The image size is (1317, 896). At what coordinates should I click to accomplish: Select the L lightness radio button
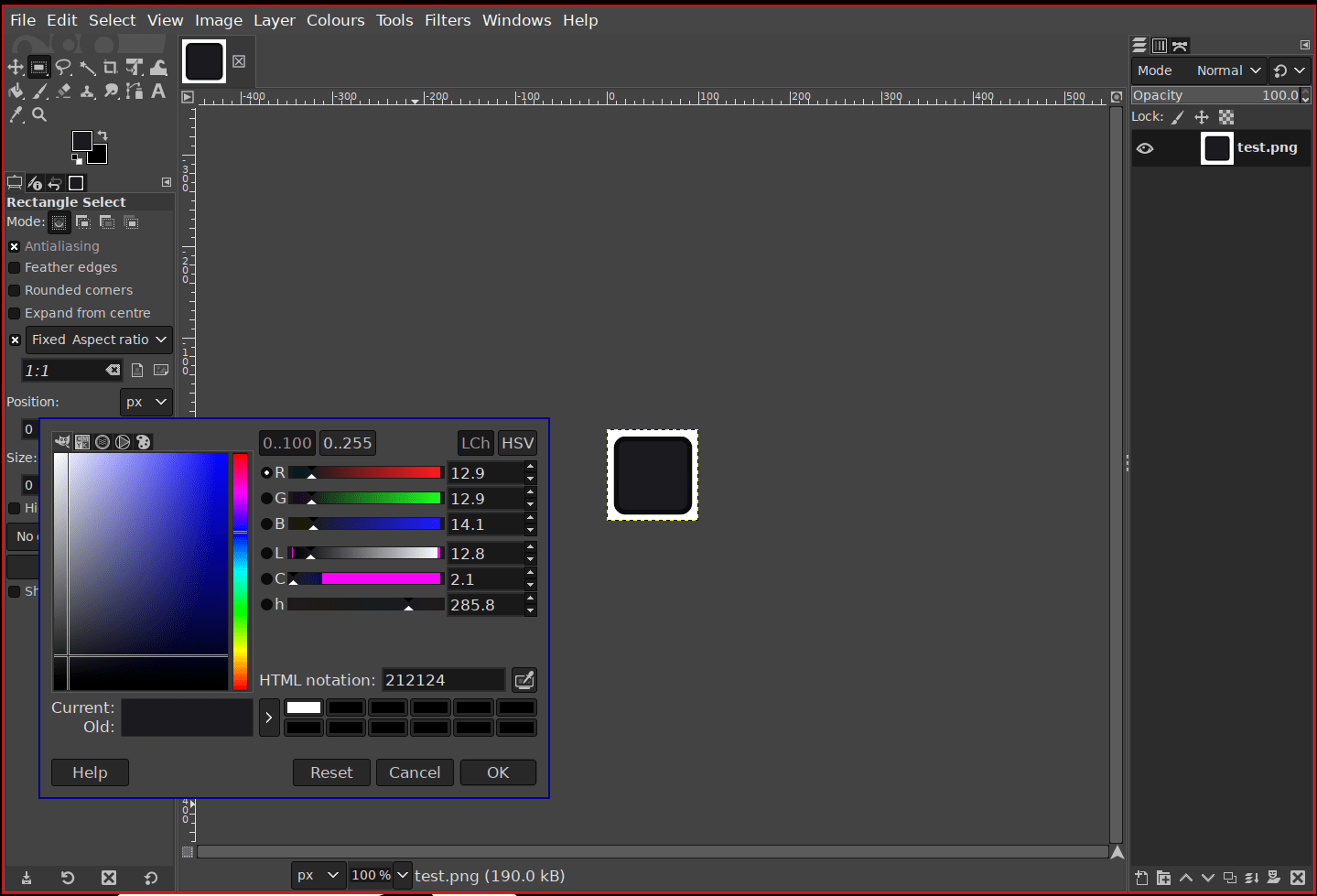click(266, 554)
